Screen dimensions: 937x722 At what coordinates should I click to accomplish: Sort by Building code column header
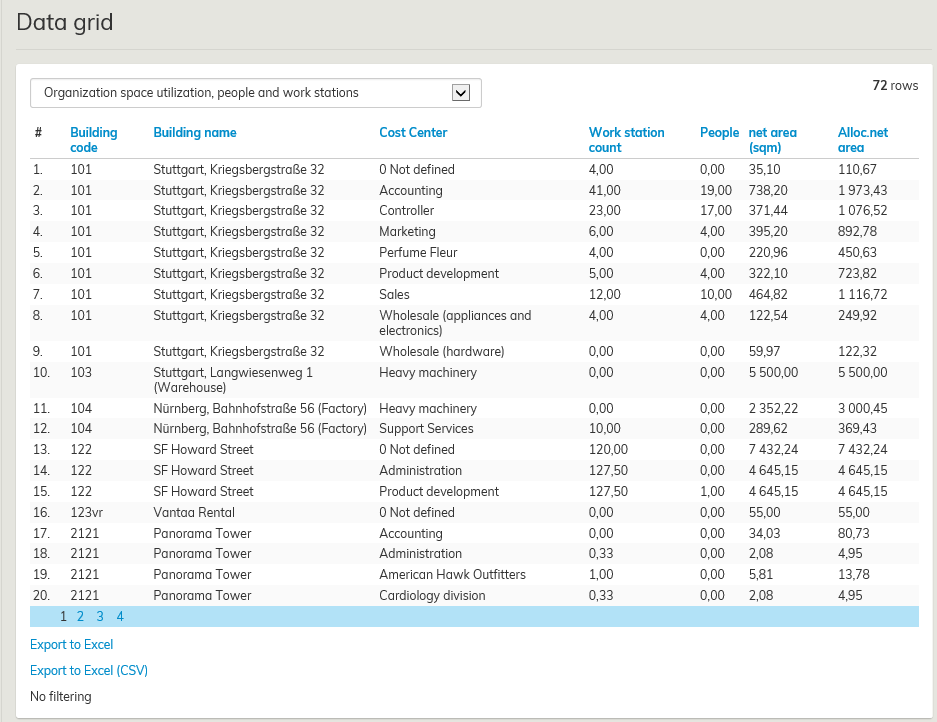[93, 139]
